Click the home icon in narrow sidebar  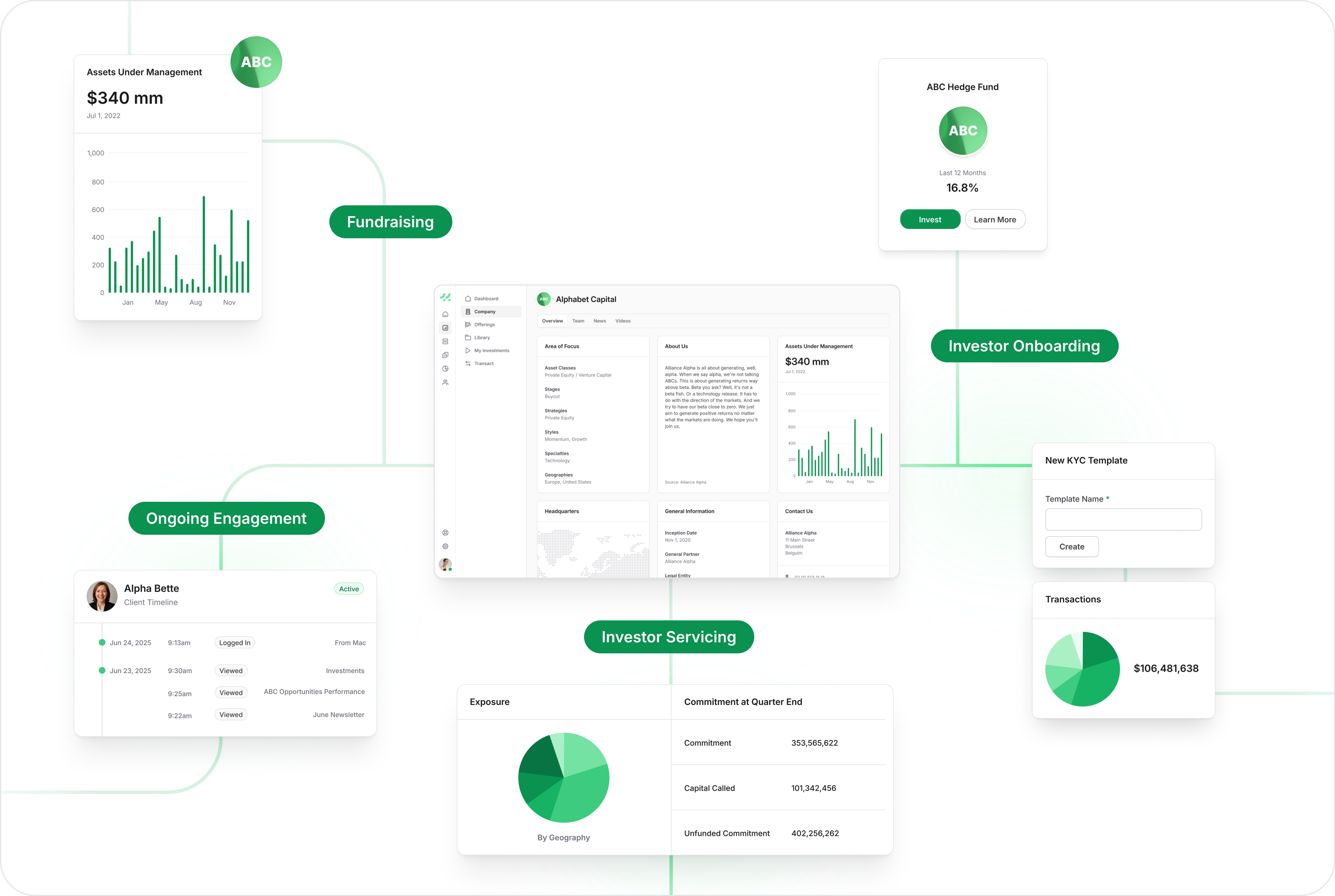445,314
